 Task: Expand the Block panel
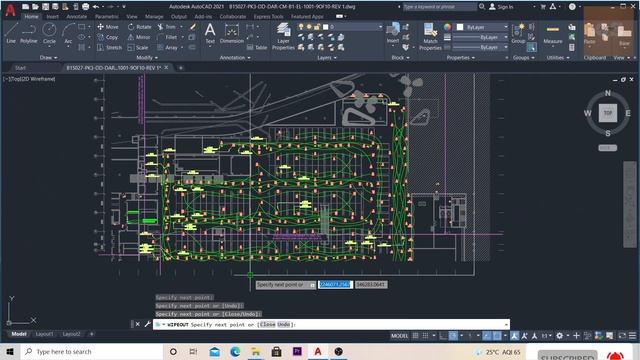click(x=400, y=58)
